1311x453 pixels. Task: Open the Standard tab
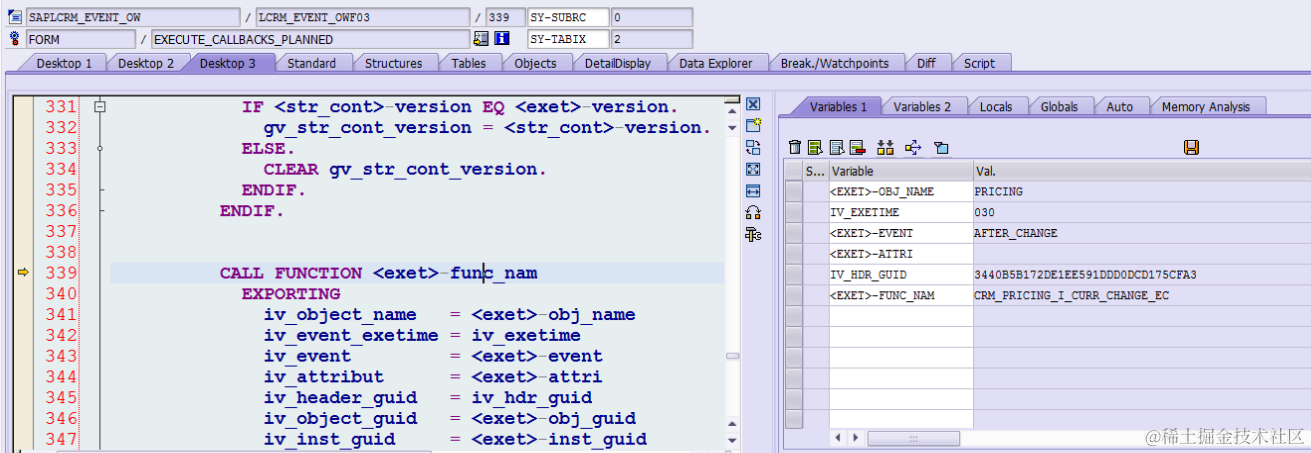coord(312,63)
